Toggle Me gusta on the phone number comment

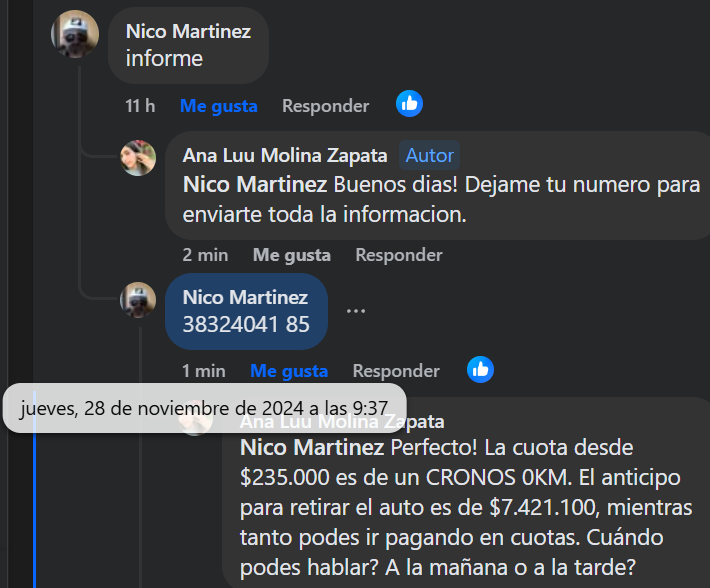[x=289, y=371]
